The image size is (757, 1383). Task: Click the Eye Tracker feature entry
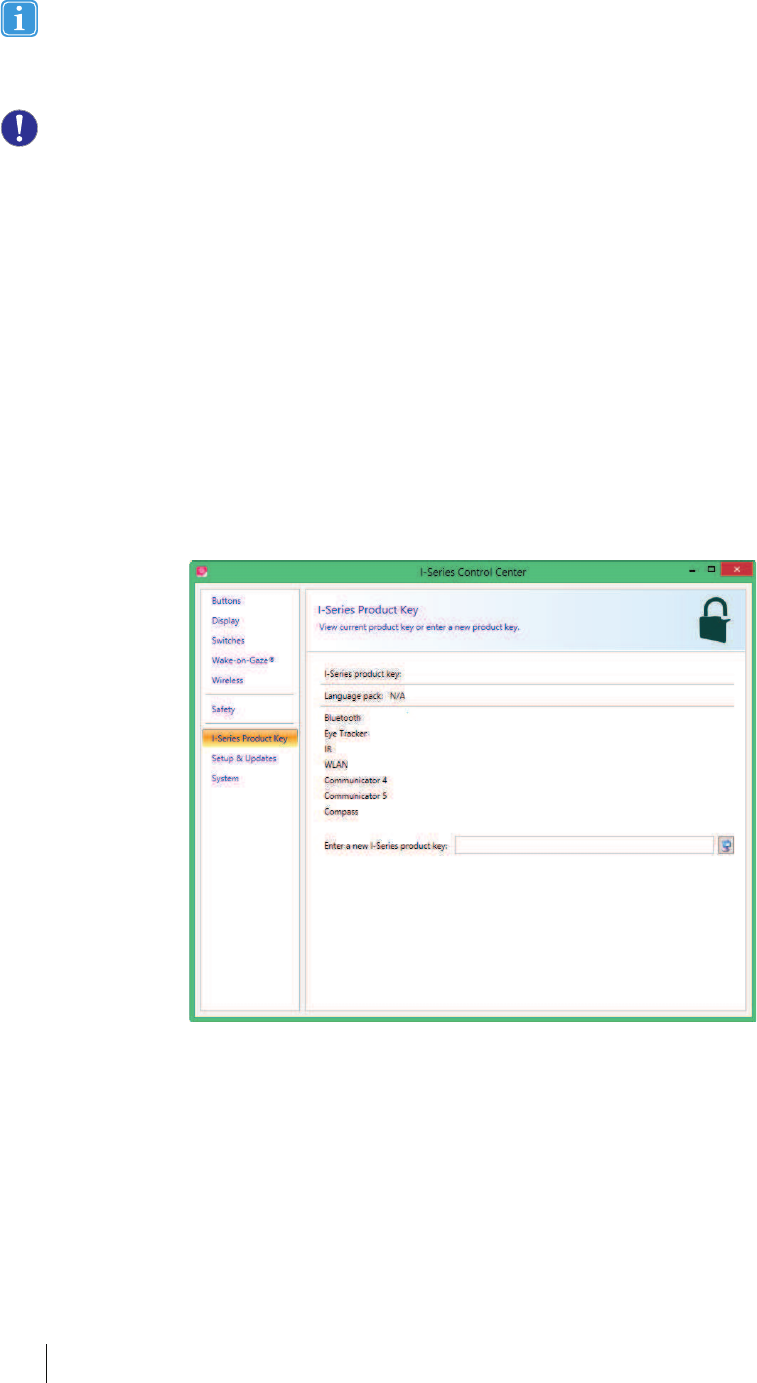[x=346, y=733]
